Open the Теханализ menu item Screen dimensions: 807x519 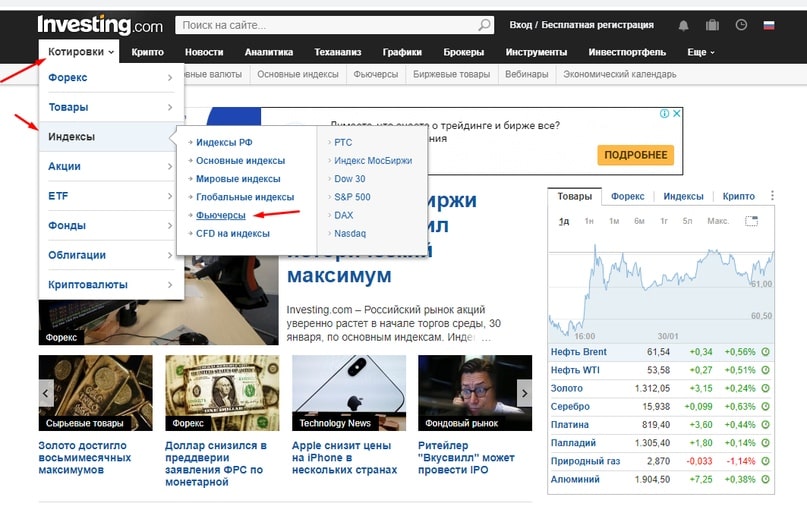[x=338, y=52]
